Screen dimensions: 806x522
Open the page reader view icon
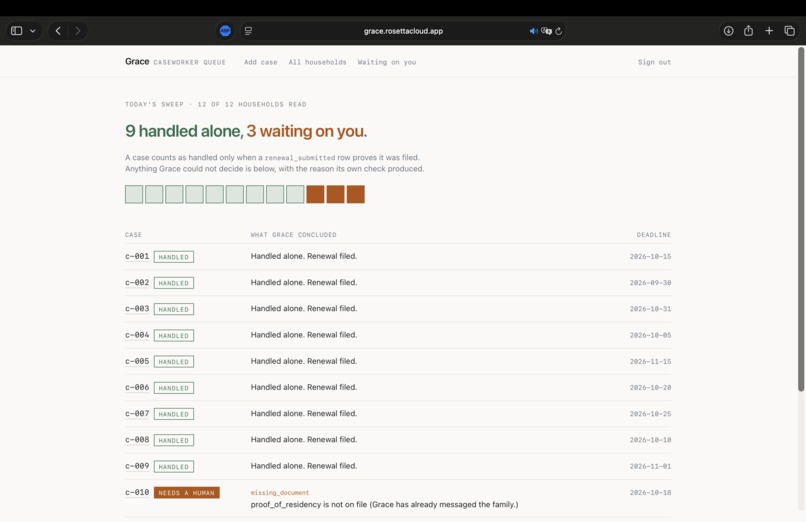(x=248, y=31)
